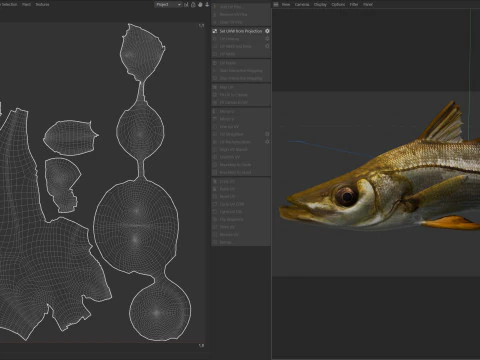Viewport: 480px width, 360px height.
Task: Click Start Interactive Mapping
Action: coord(241,70)
